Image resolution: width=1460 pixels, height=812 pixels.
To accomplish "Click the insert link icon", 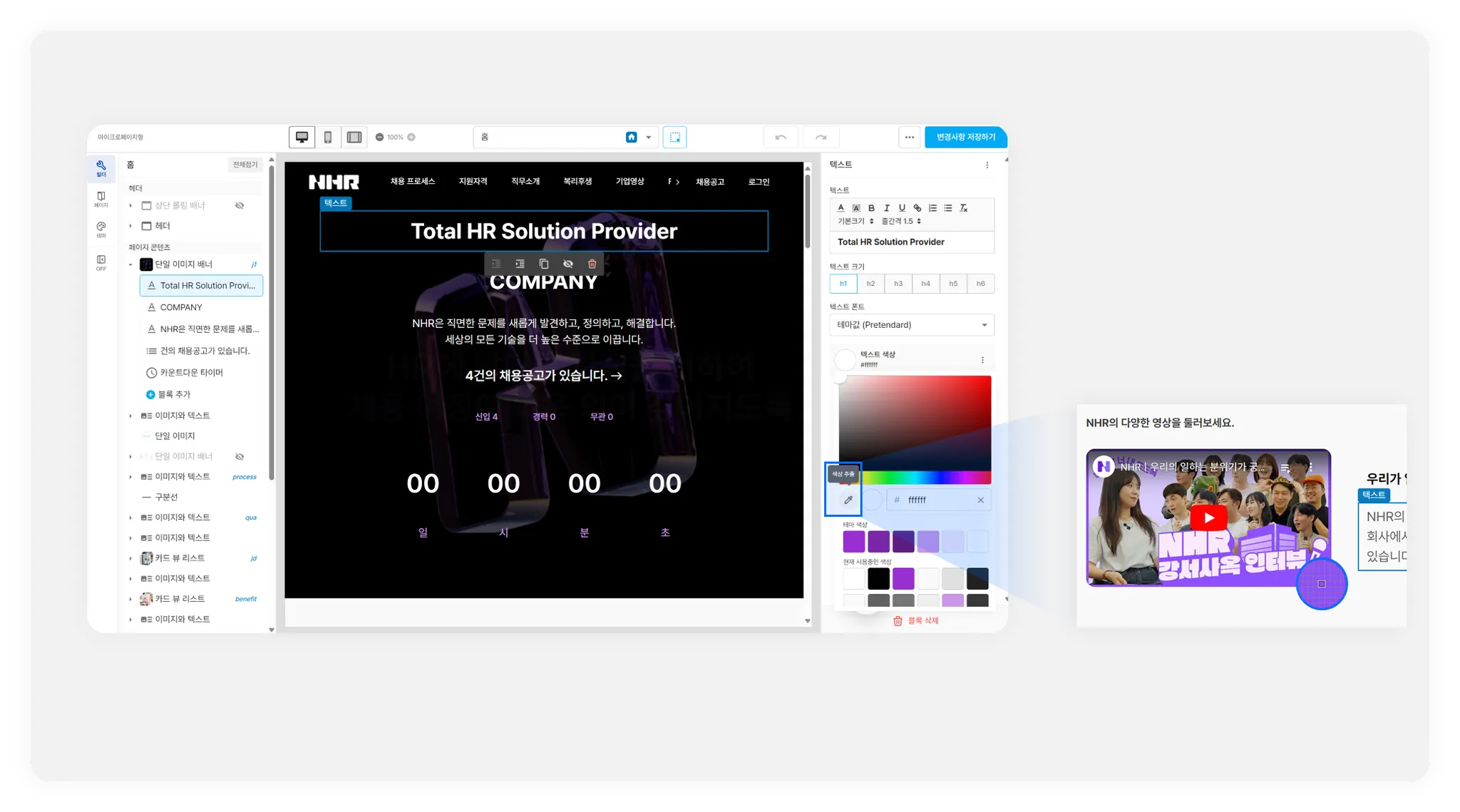I will pyautogui.click(x=917, y=208).
